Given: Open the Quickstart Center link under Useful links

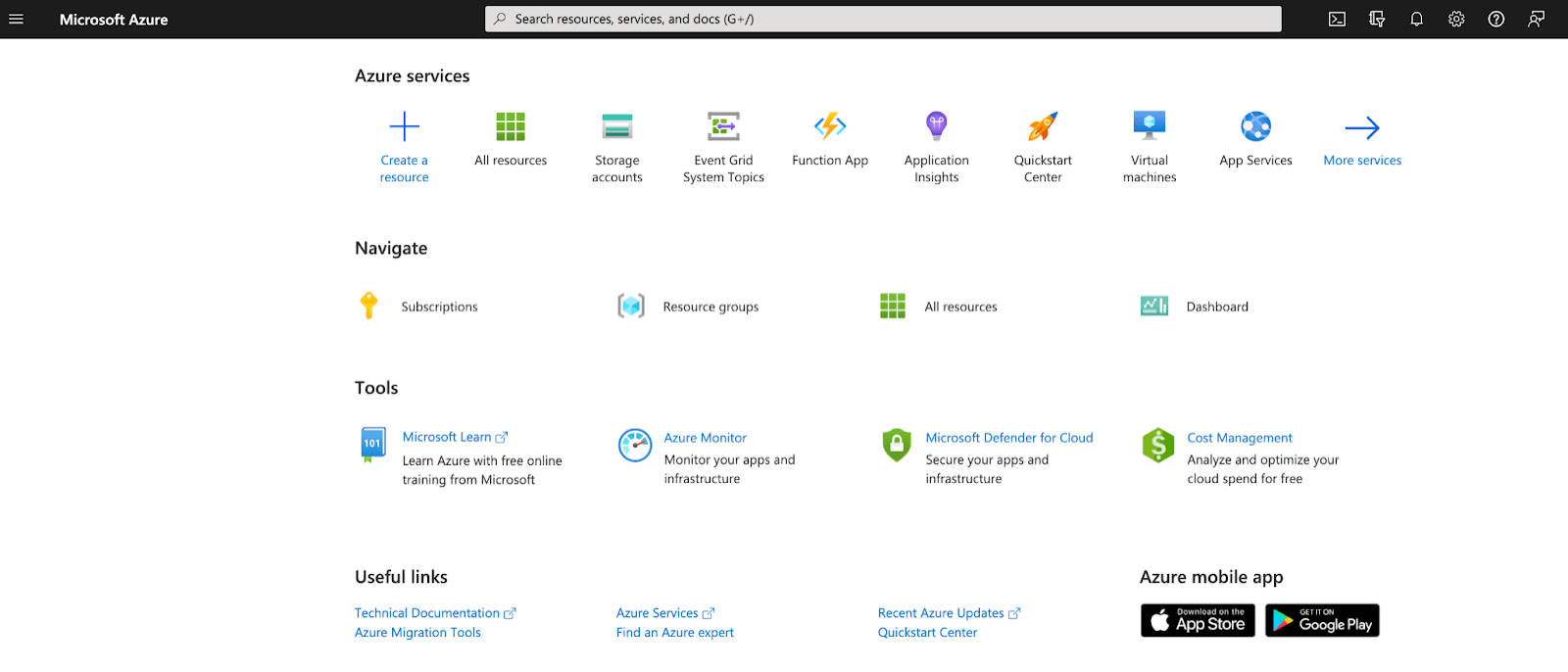Looking at the screenshot, I should pos(927,633).
